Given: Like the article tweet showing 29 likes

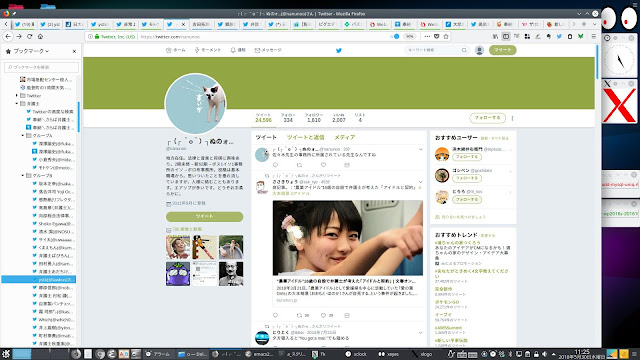Looking at the screenshot, I should (x=323, y=316).
